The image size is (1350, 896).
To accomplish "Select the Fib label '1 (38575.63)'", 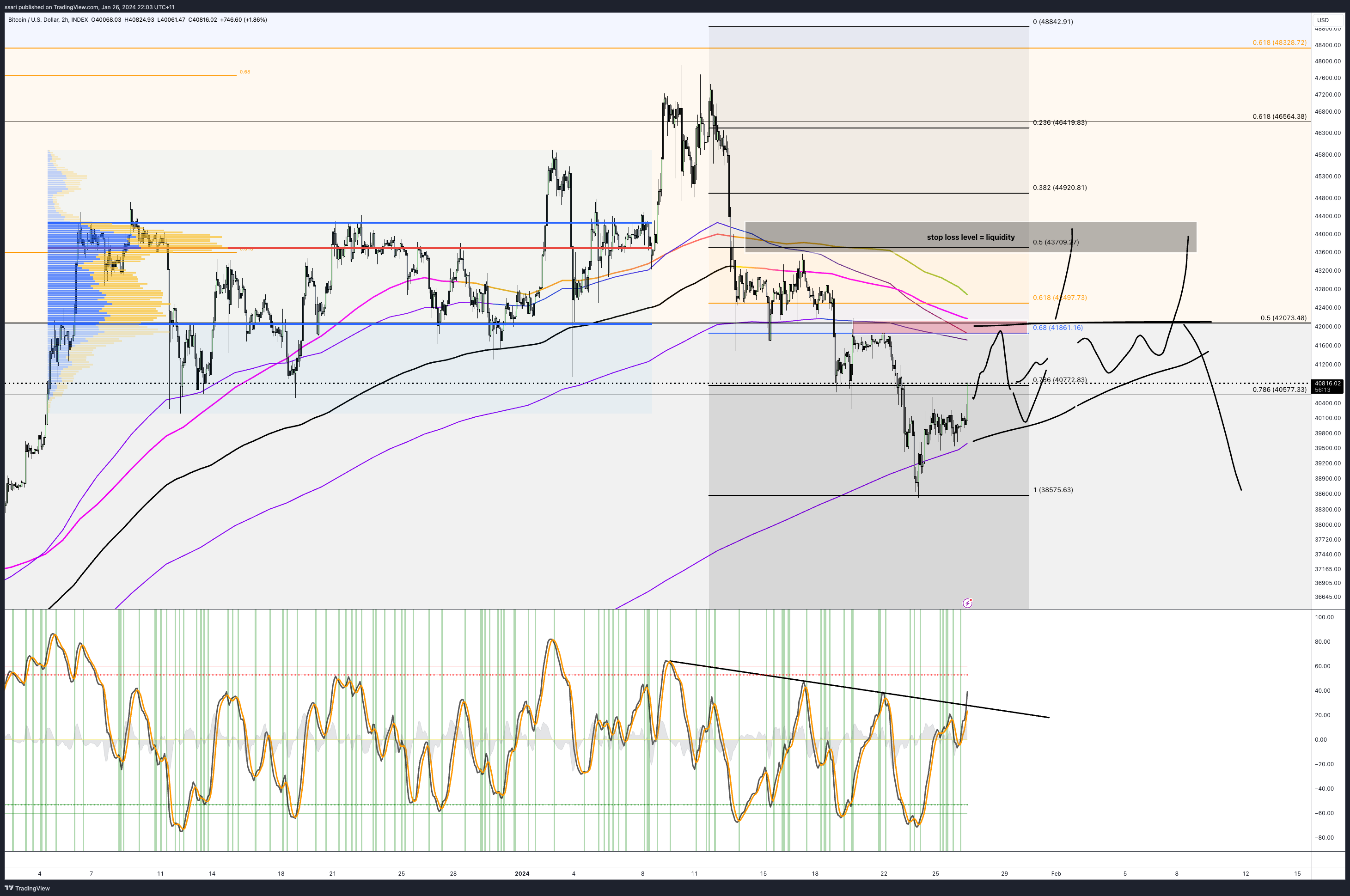I will [x=1053, y=490].
